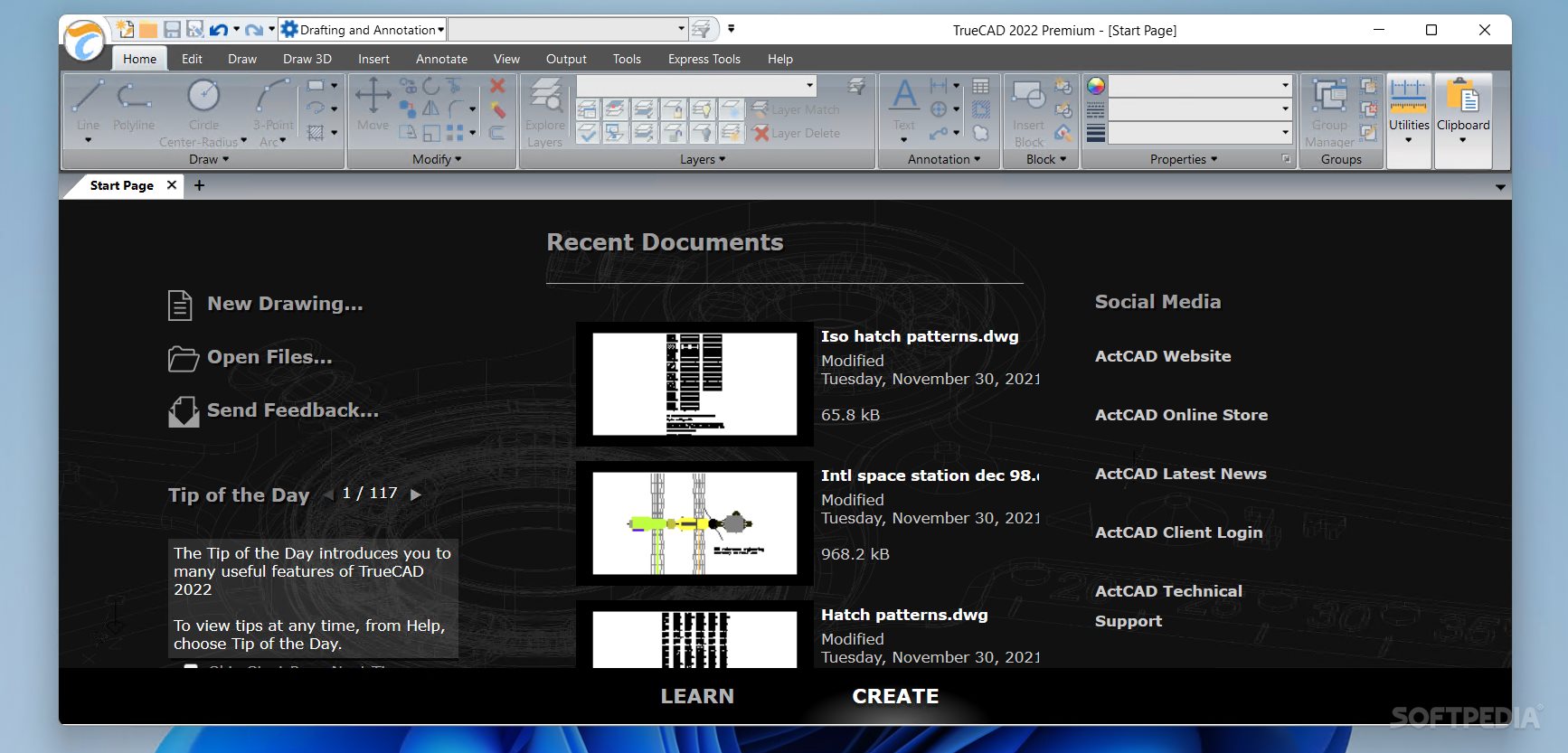Viewport: 1568px width, 753px height.
Task: Click the layer lock icon
Action: coord(673,109)
